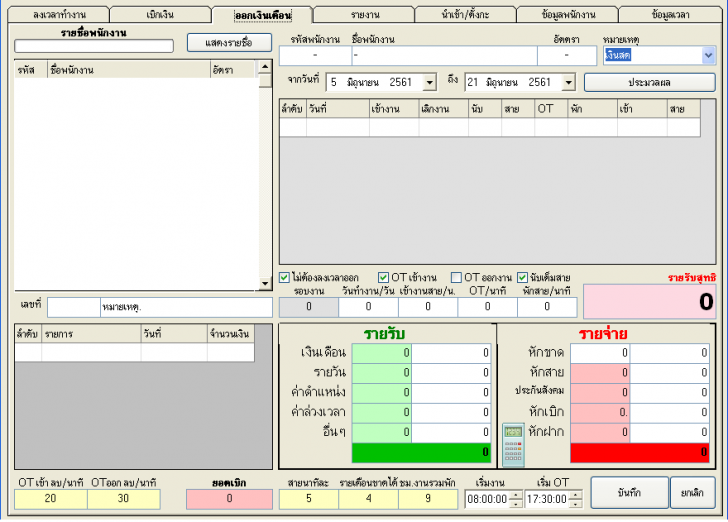Click the รายรับสุทธิ net income box
Viewport: 728px width, 522px height.
click(650, 302)
